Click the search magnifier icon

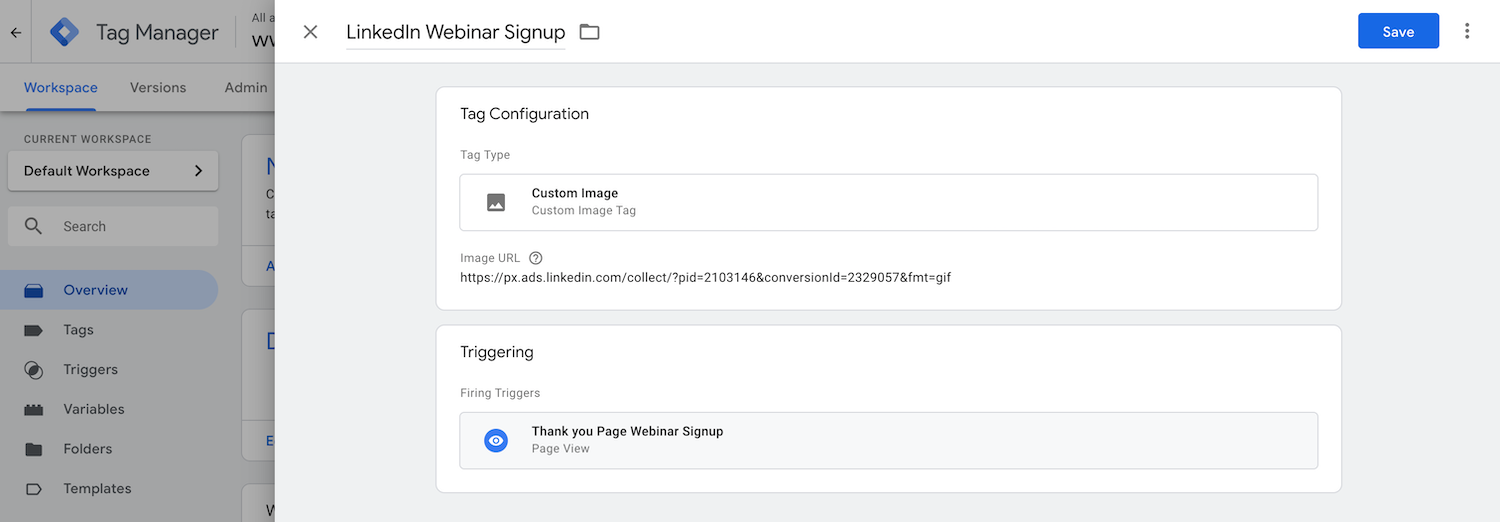pos(34,226)
